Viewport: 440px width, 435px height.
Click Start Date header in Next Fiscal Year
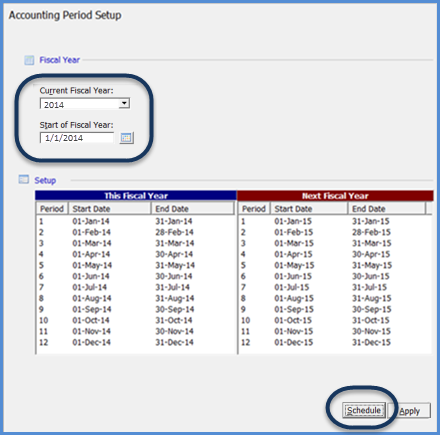point(309,209)
